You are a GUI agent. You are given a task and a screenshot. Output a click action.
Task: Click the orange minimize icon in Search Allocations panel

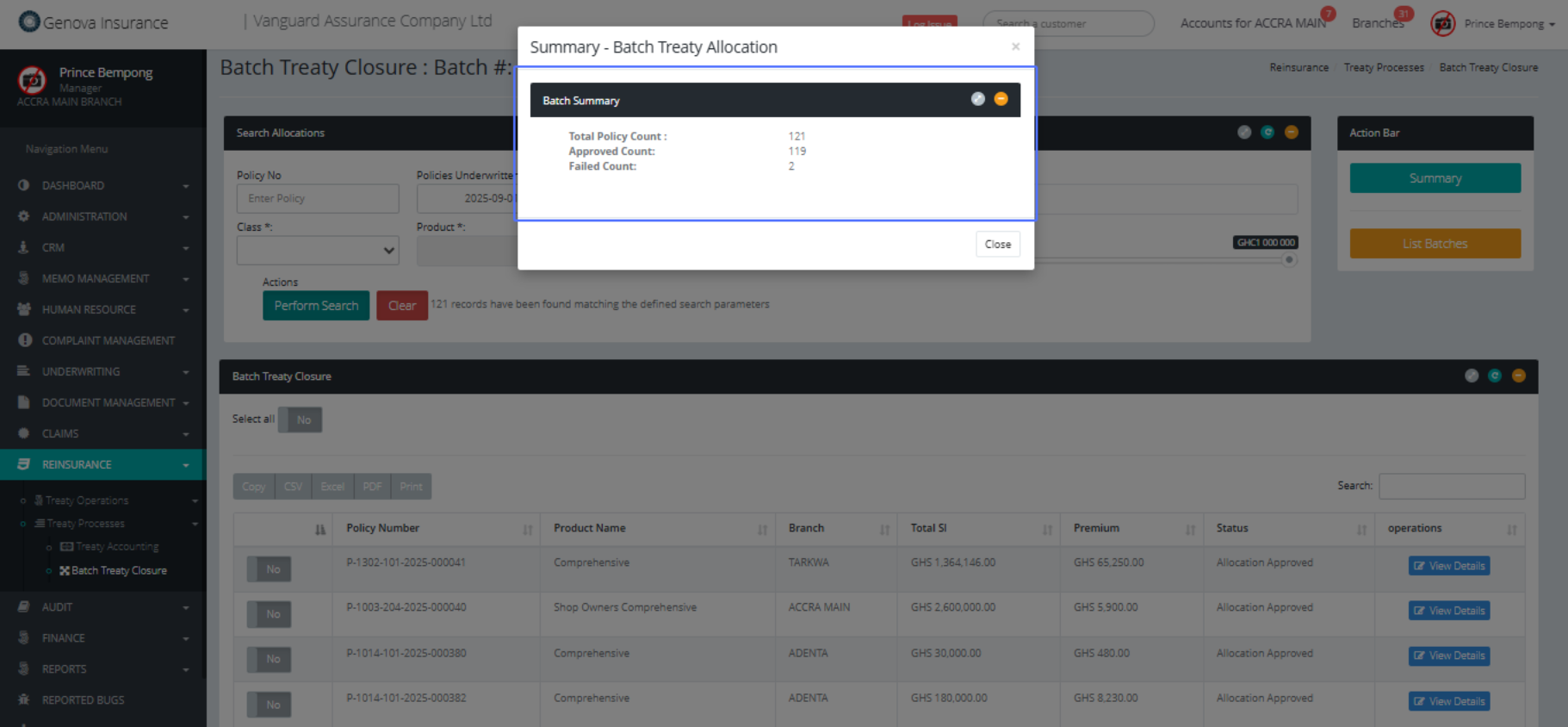(x=1291, y=132)
